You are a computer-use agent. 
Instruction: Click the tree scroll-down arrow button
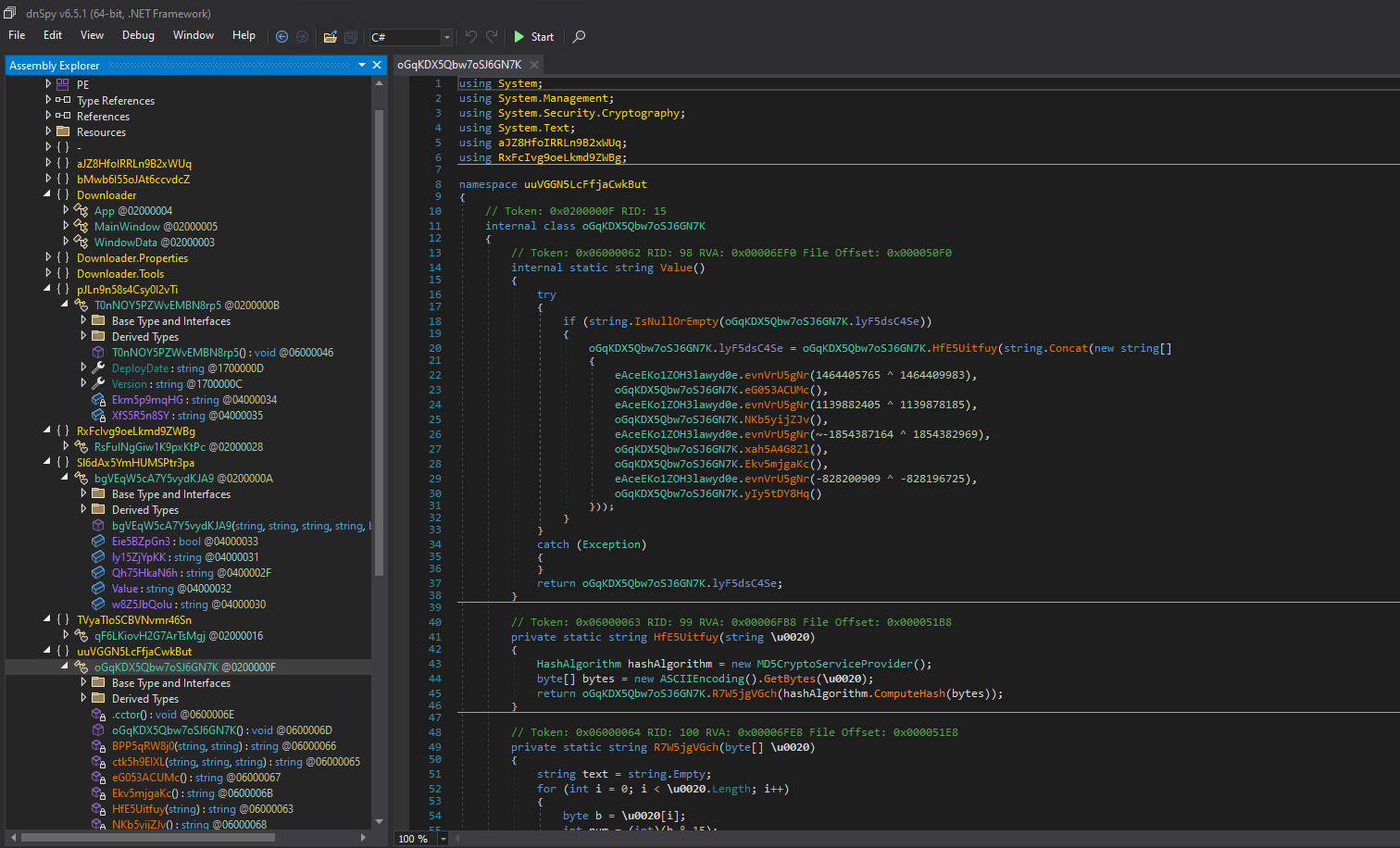pos(379,821)
